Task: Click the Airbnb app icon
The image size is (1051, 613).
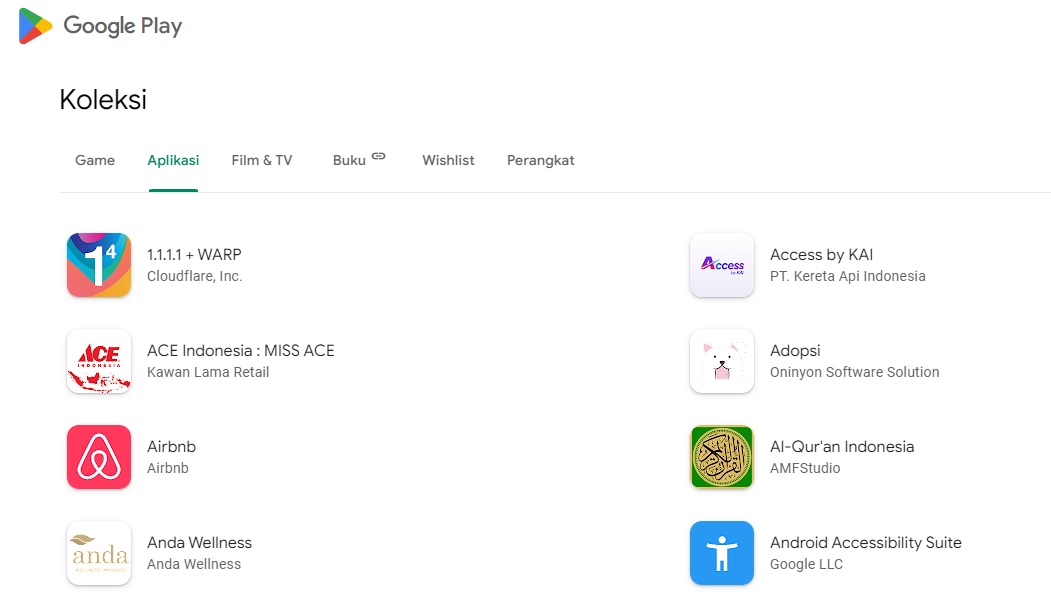Action: tap(98, 457)
